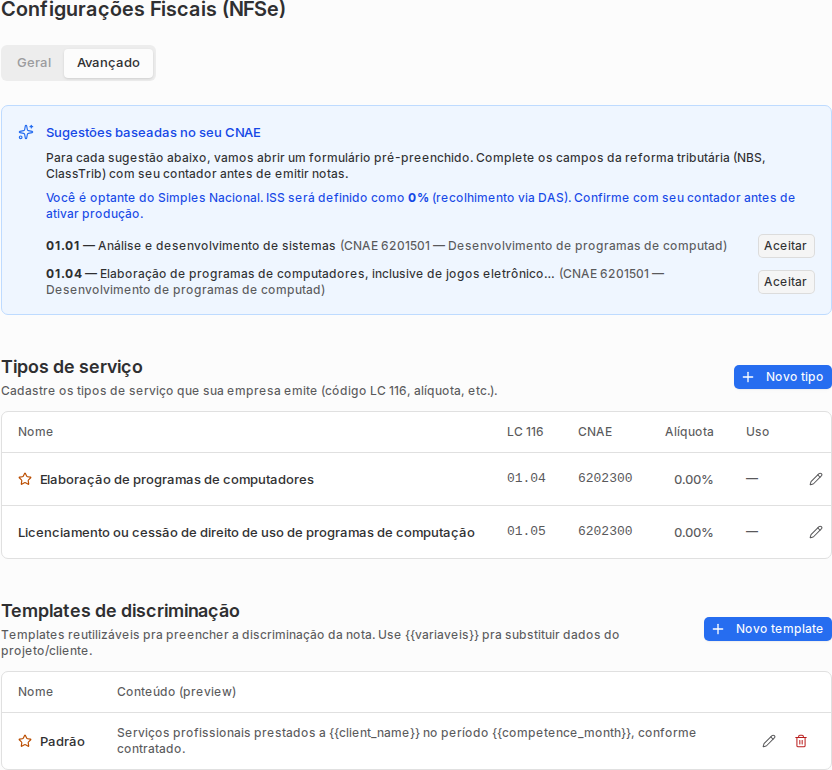The height and width of the screenshot is (770, 832).
Task: Switch to the Geral tab
Action: click(34, 63)
